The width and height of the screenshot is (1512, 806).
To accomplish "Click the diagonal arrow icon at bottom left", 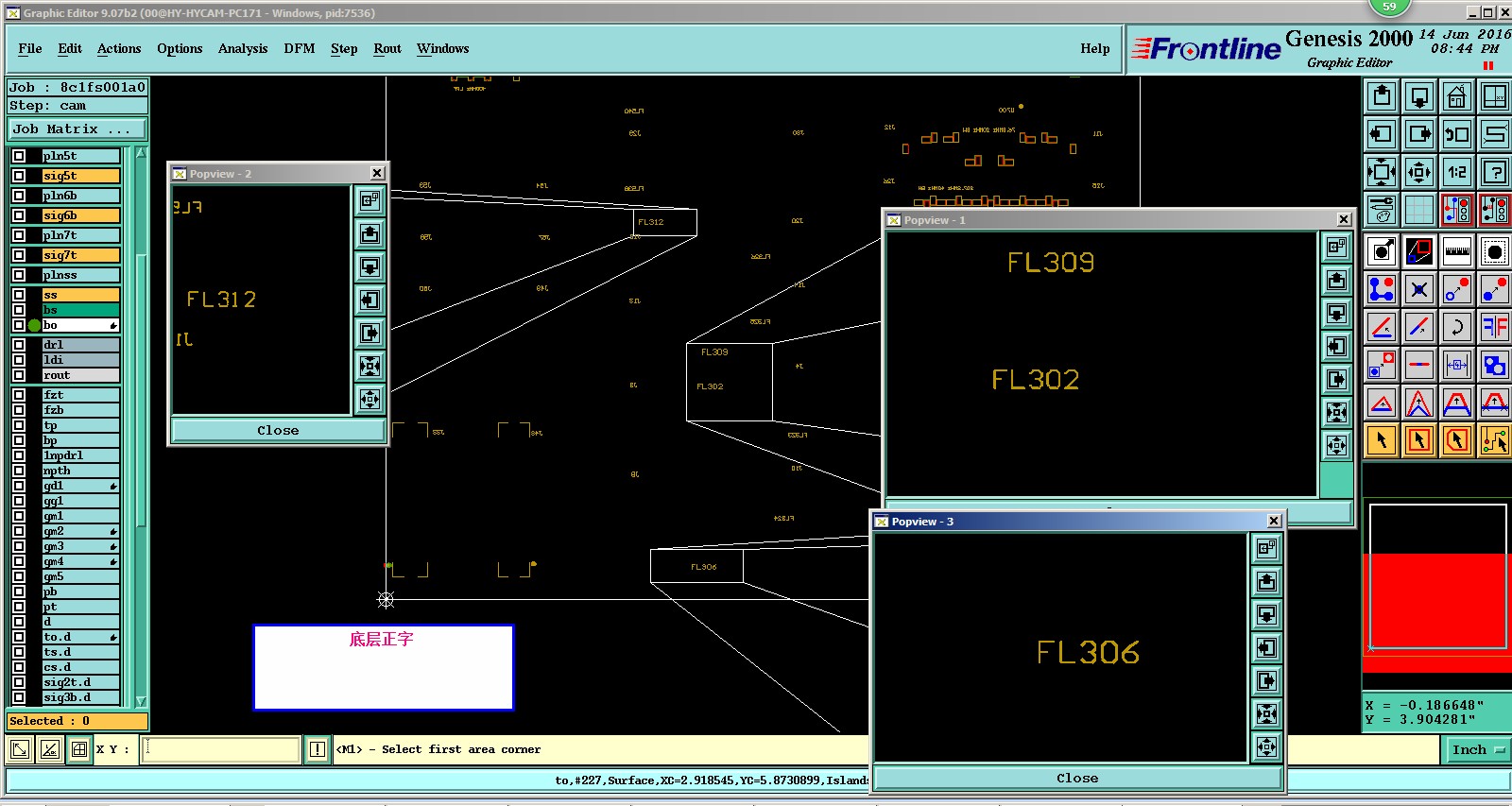I will [19, 749].
